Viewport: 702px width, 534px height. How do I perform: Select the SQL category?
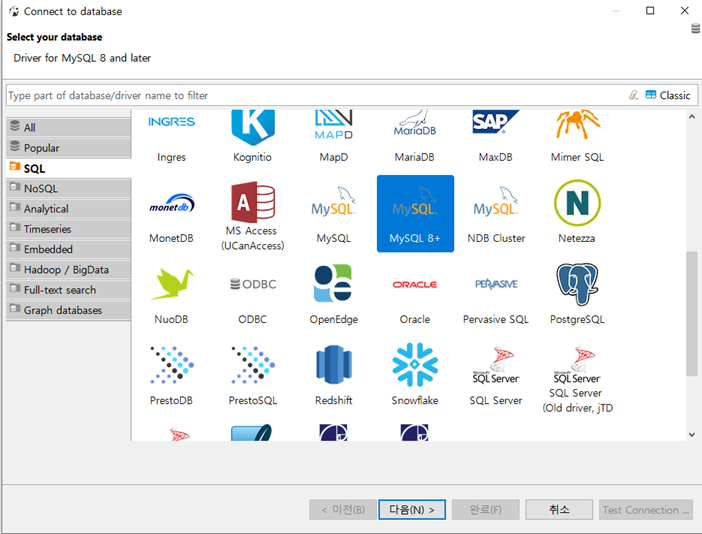(68, 168)
